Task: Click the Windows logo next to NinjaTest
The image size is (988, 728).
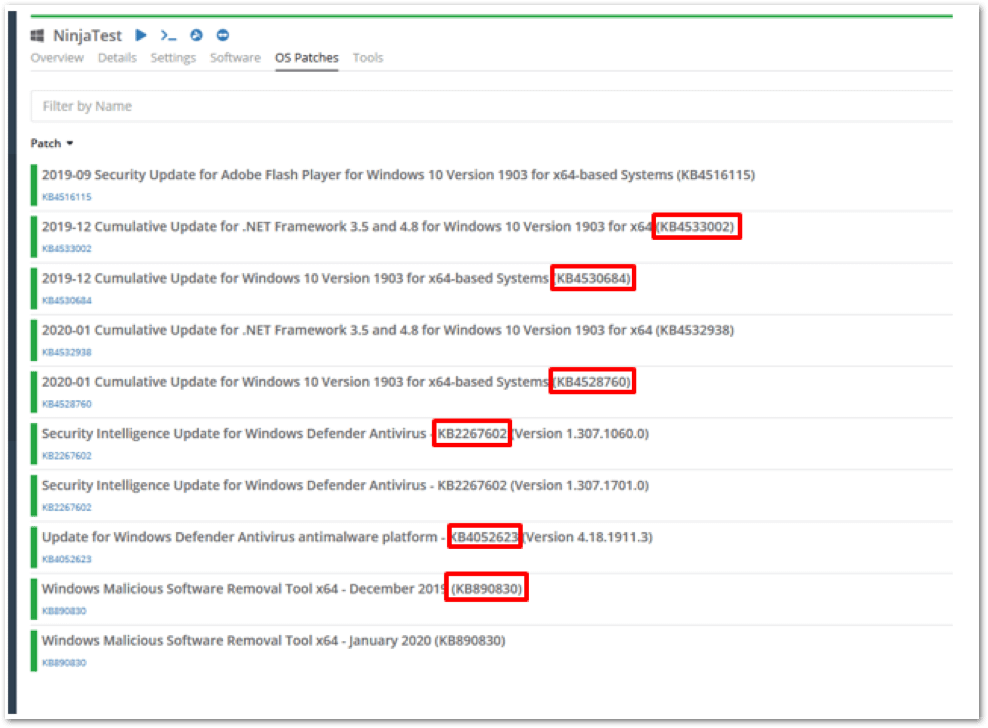Action: 39,36
